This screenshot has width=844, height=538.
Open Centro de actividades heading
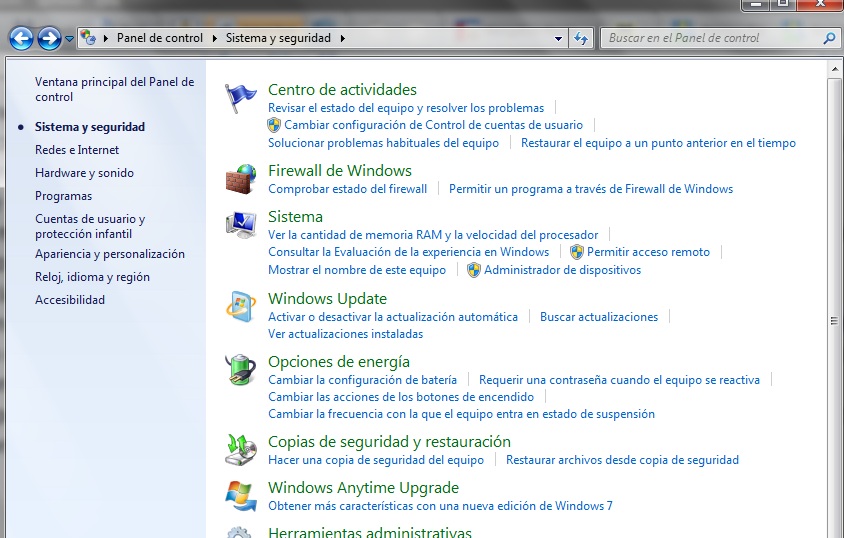(x=342, y=90)
